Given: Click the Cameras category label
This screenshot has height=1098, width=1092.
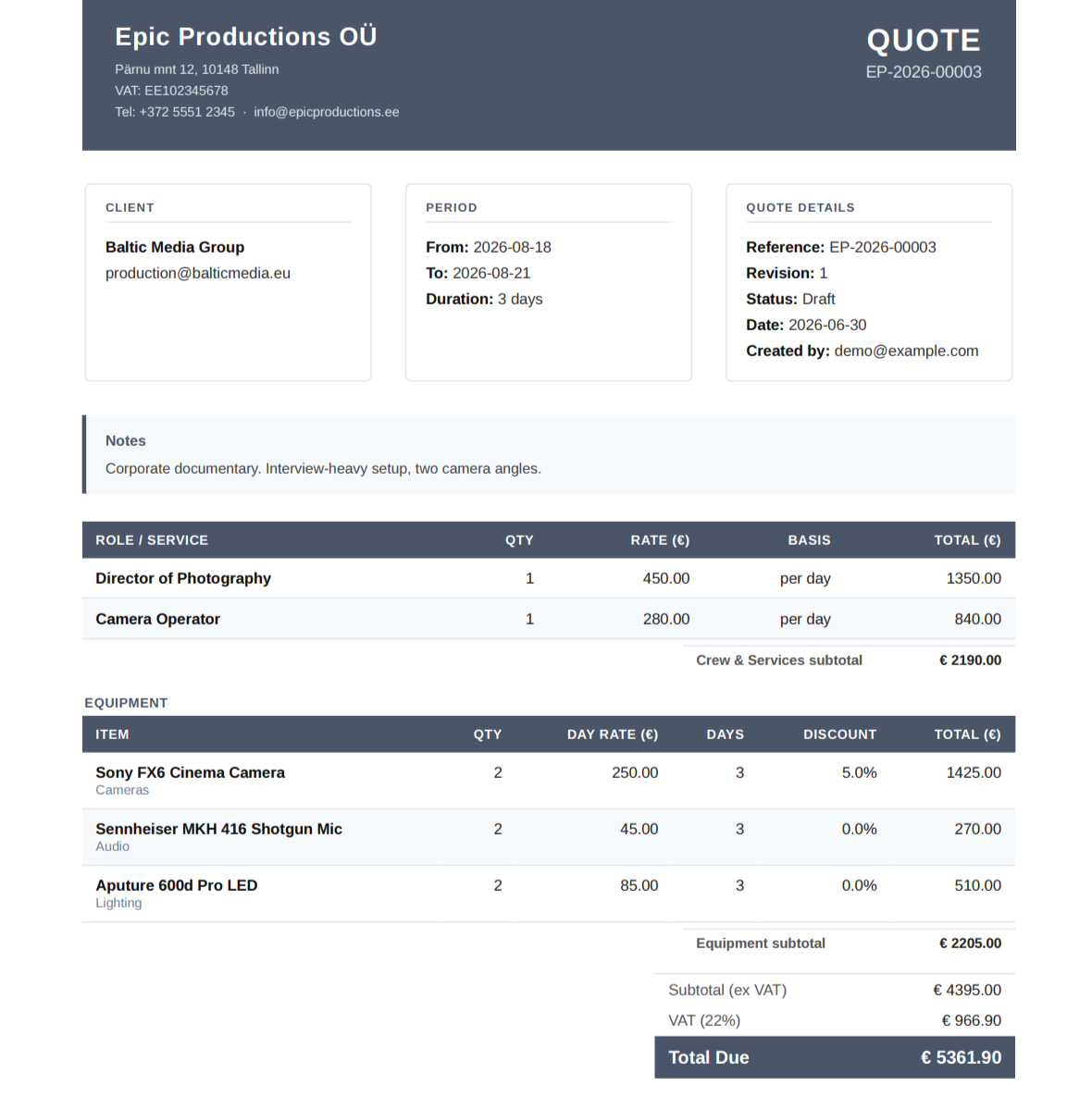Looking at the screenshot, I should click(122, 790).
